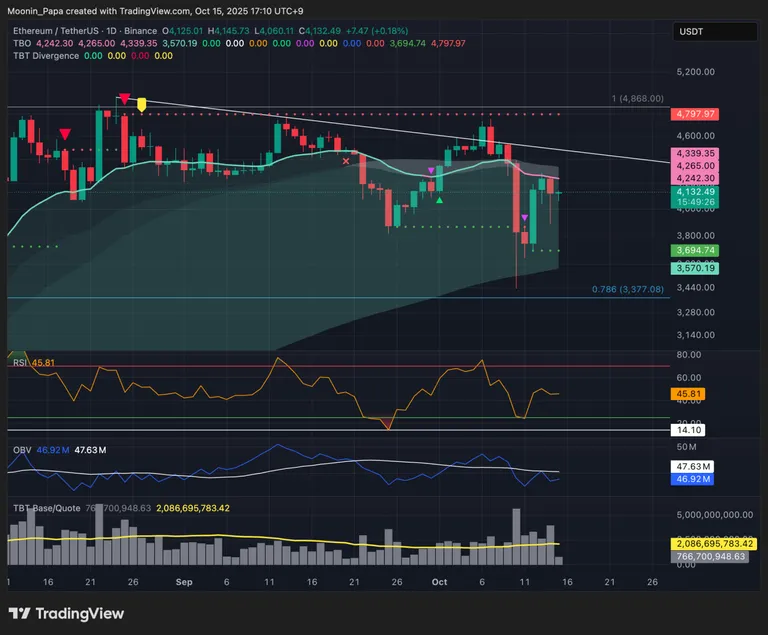
Task: Click the TradingView logo at bottom left
Action: (x=66, y=613)
